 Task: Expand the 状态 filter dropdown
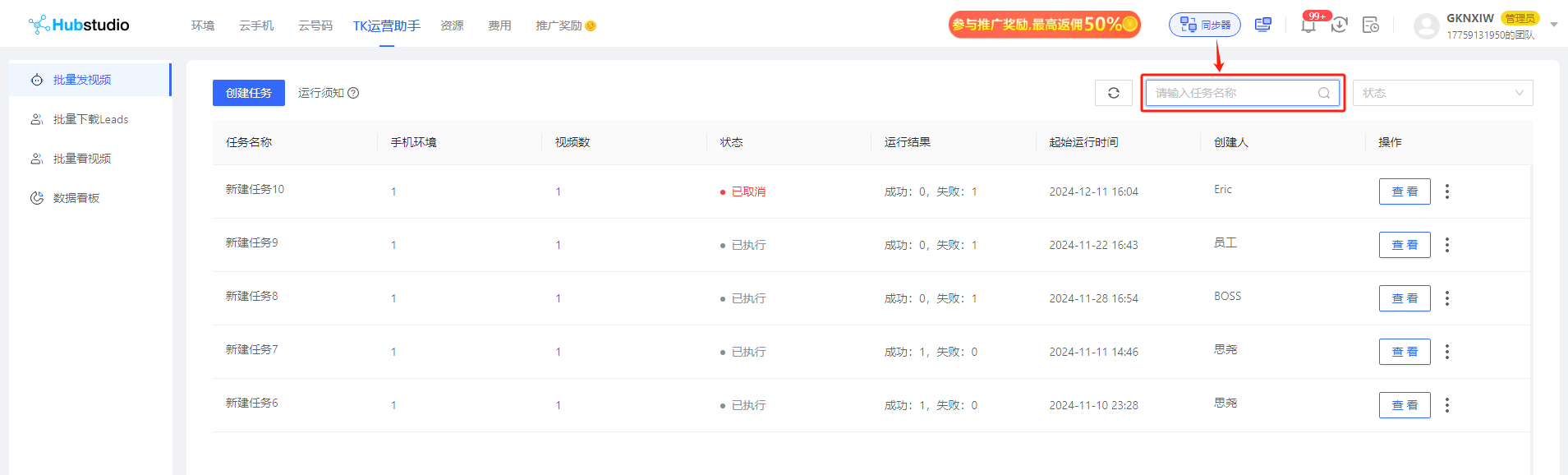[x=1442, y=93]
